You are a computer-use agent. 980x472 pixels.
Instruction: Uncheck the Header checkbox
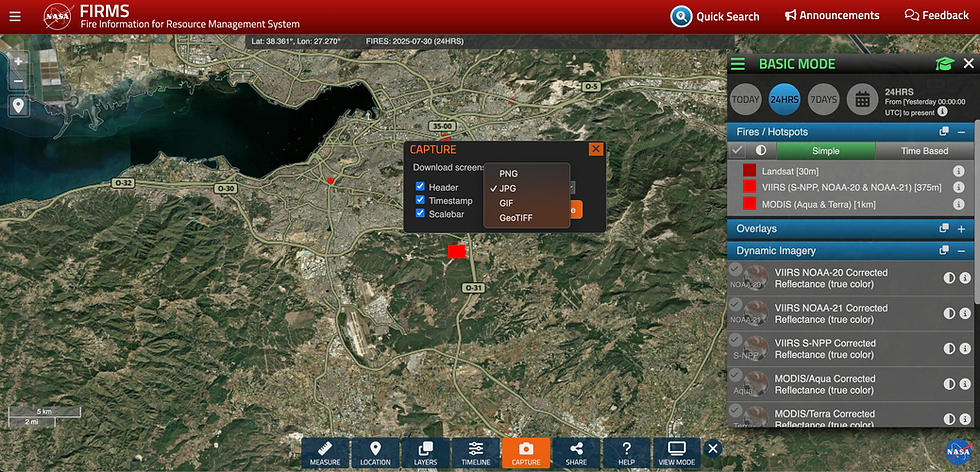421,186
